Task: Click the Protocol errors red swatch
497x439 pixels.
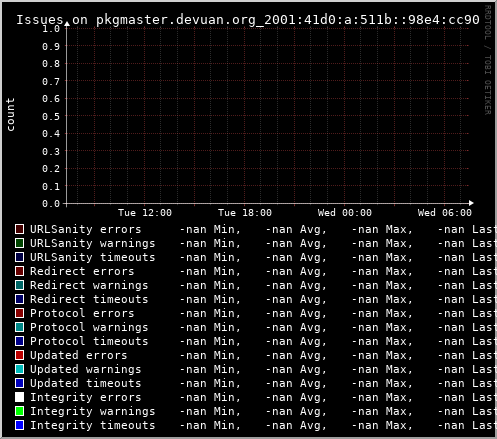Action: pos(20,313)
